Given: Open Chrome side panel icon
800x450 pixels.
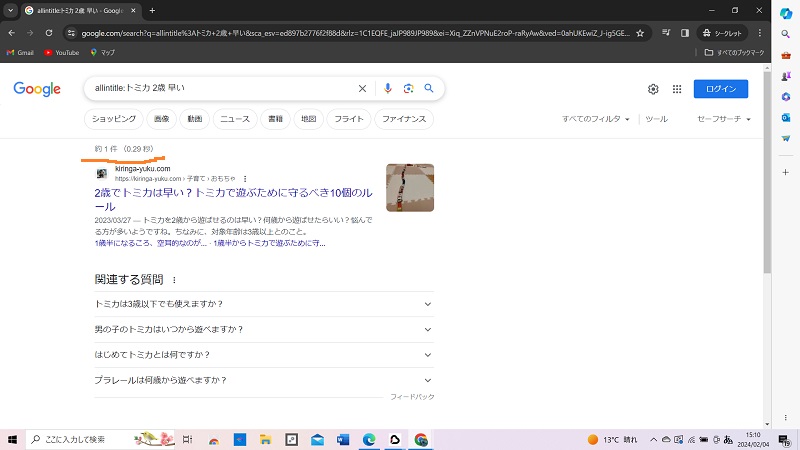Looking at the screenshot, I should tap(685, 33).
